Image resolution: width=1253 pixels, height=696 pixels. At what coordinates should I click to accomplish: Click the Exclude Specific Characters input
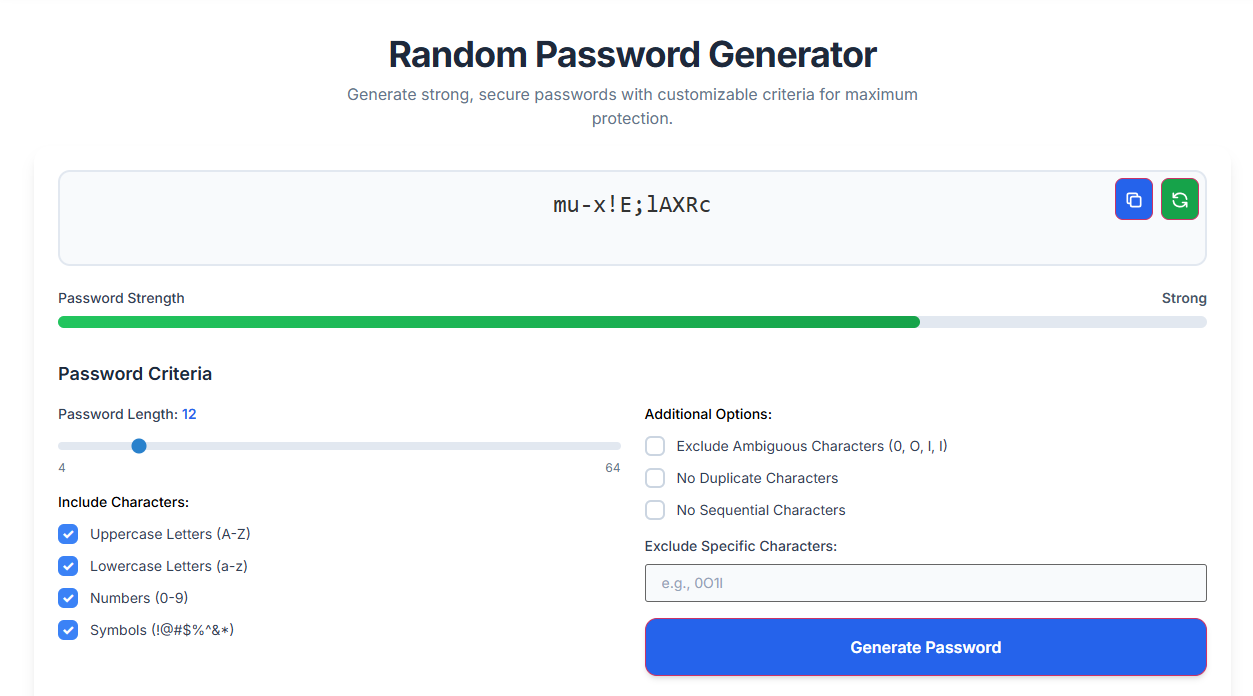(x=925, y=583)
